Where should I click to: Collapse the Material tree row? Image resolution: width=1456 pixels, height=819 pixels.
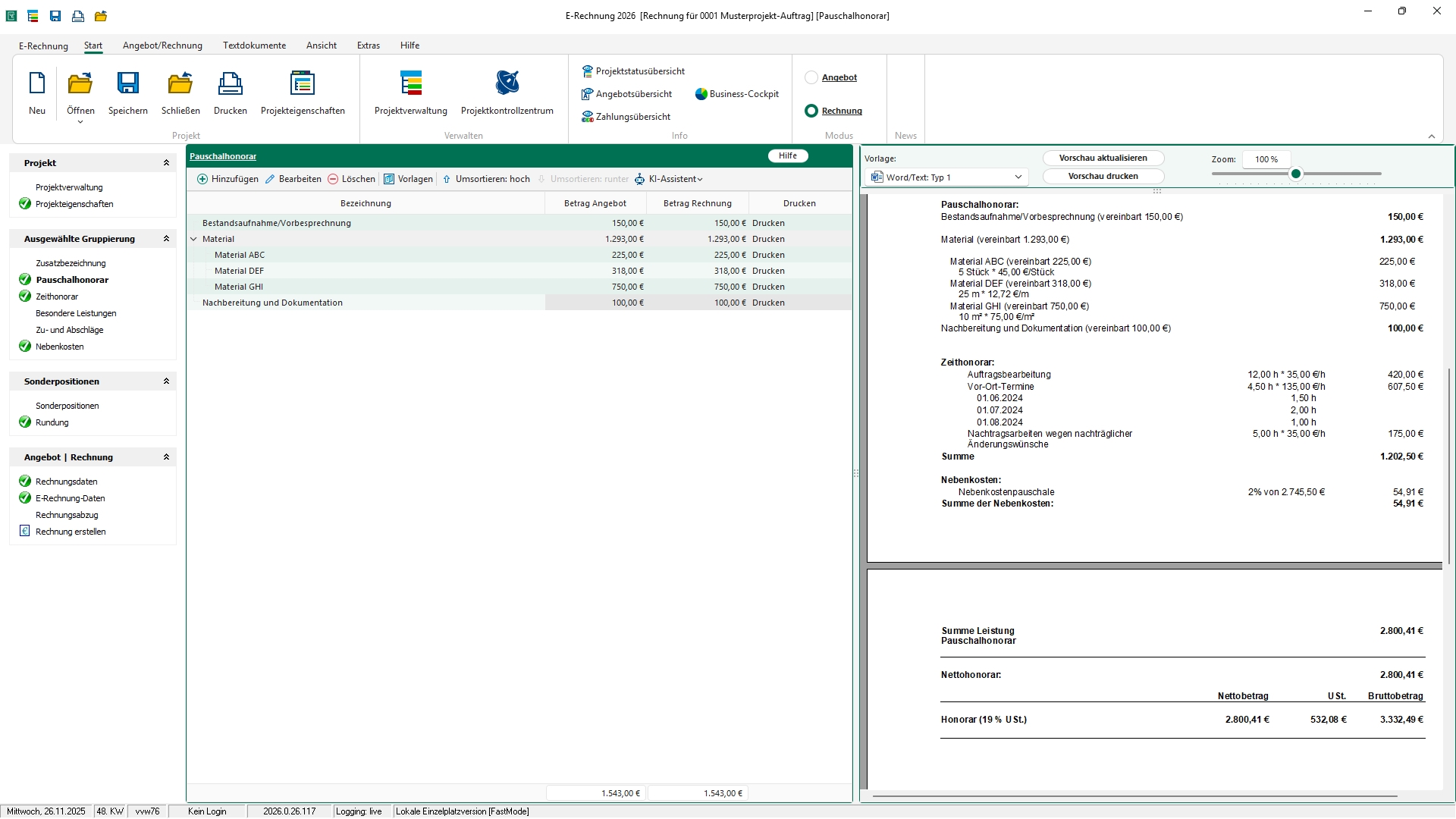pyautogui.click(x=193, y=239)
